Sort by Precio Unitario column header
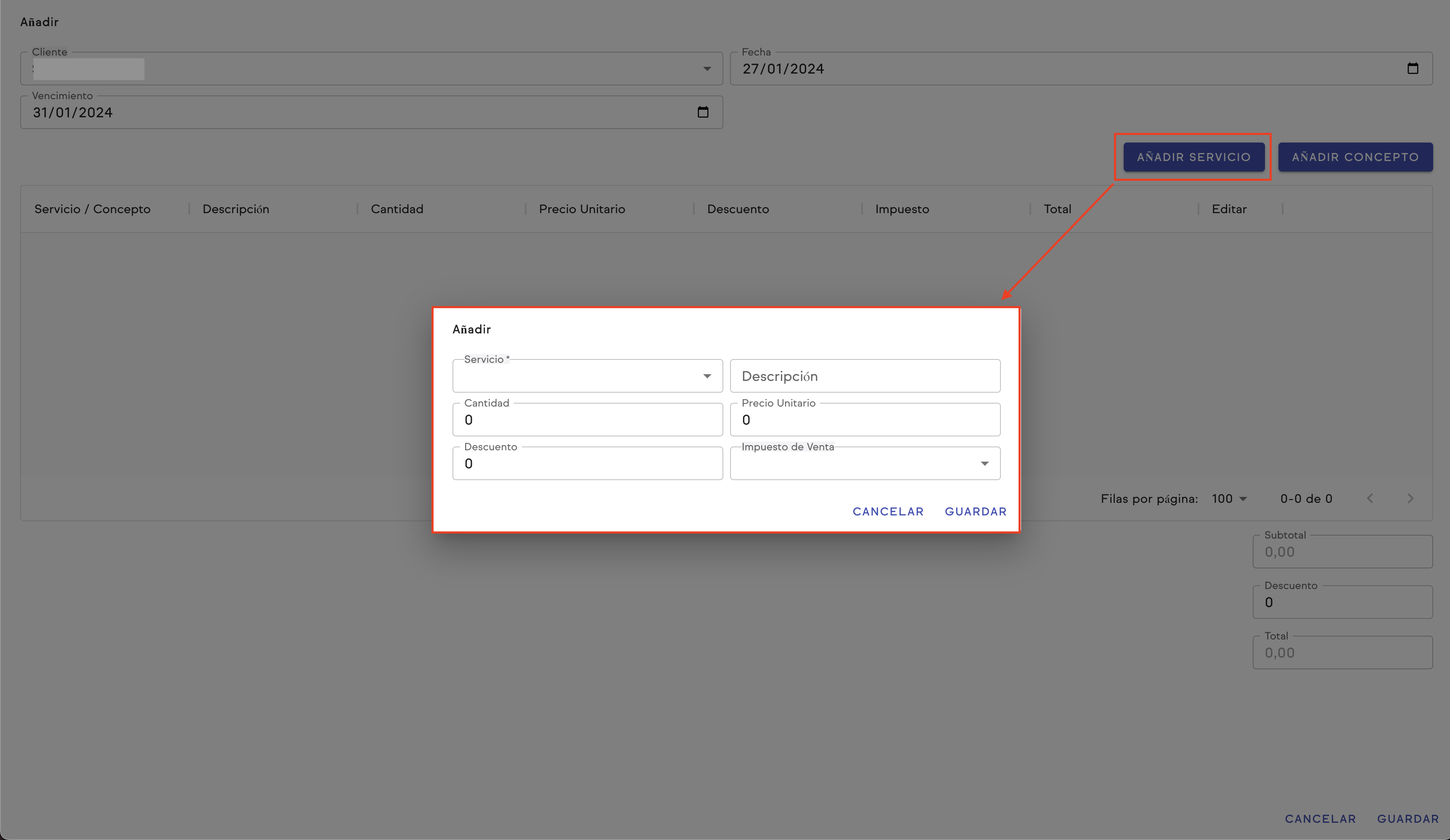 click(x=582, y=209)
